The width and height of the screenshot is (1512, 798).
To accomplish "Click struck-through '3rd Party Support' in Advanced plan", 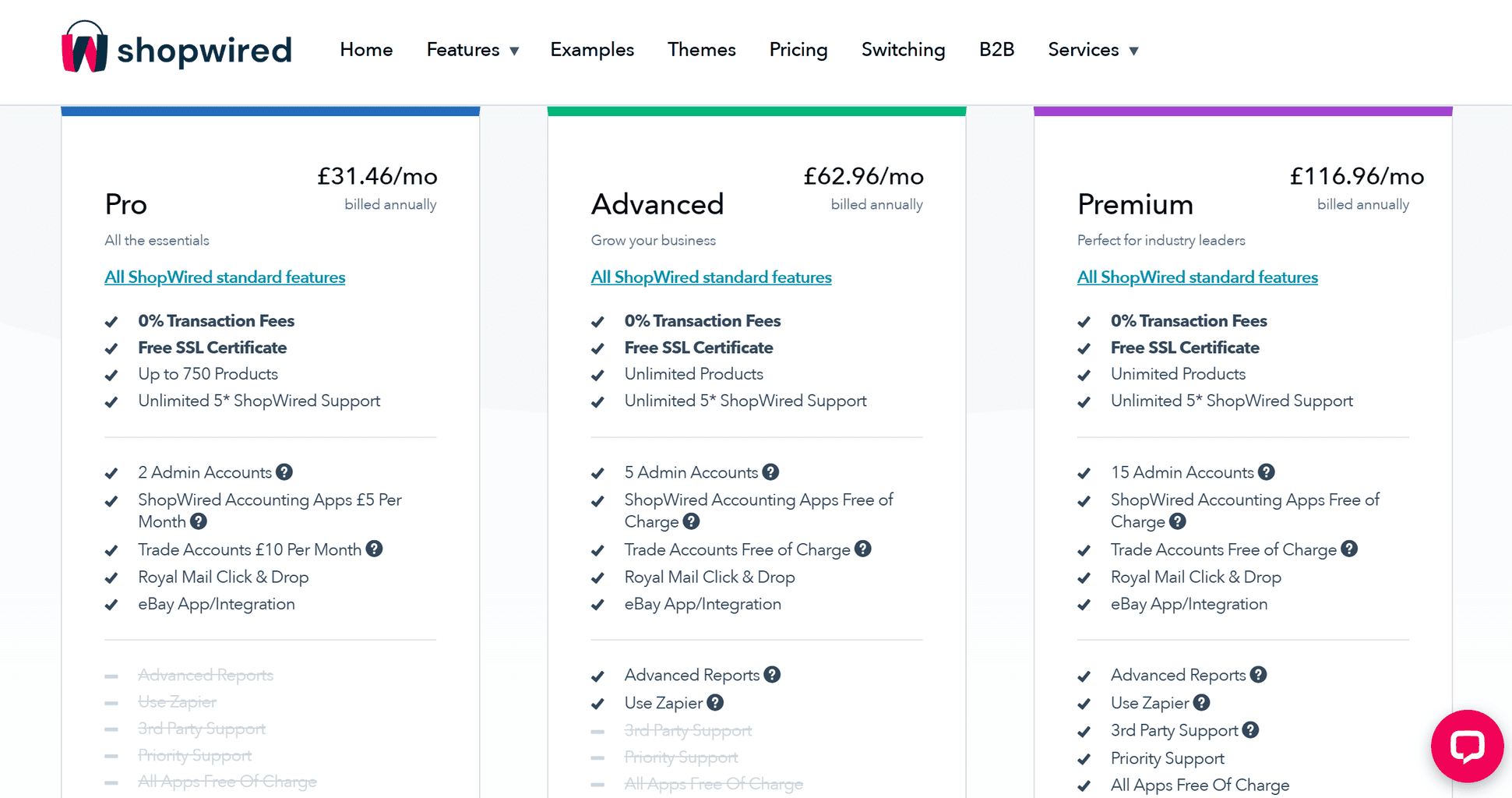I will coord(688,730).
